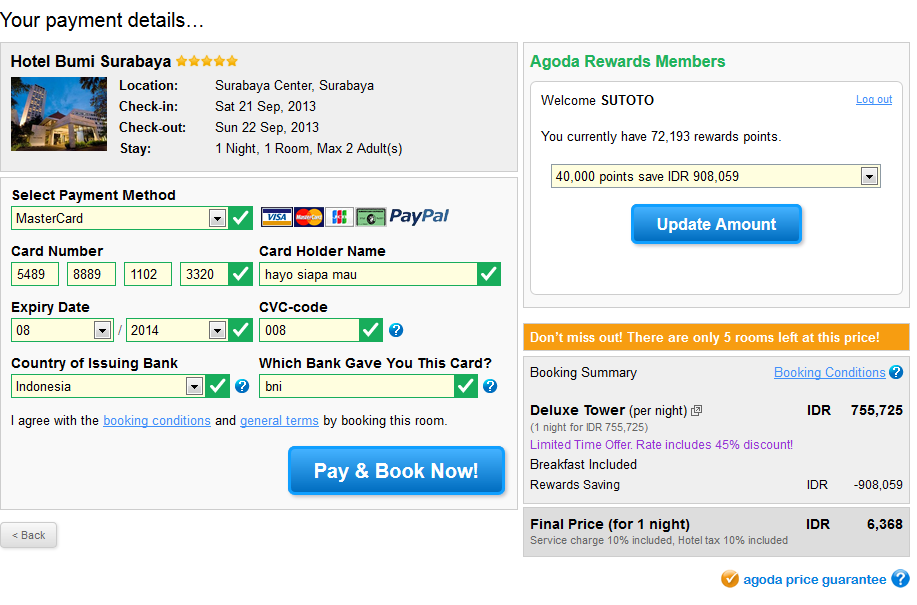917x605 pixels.
Task: Click the issuing bank name field
Action: click(x=357, y=386)
